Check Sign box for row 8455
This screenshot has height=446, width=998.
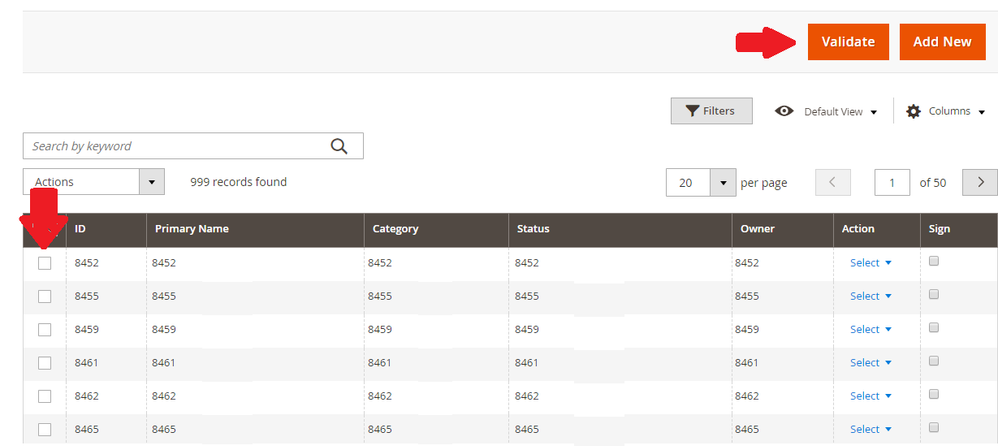pos(934,295)
